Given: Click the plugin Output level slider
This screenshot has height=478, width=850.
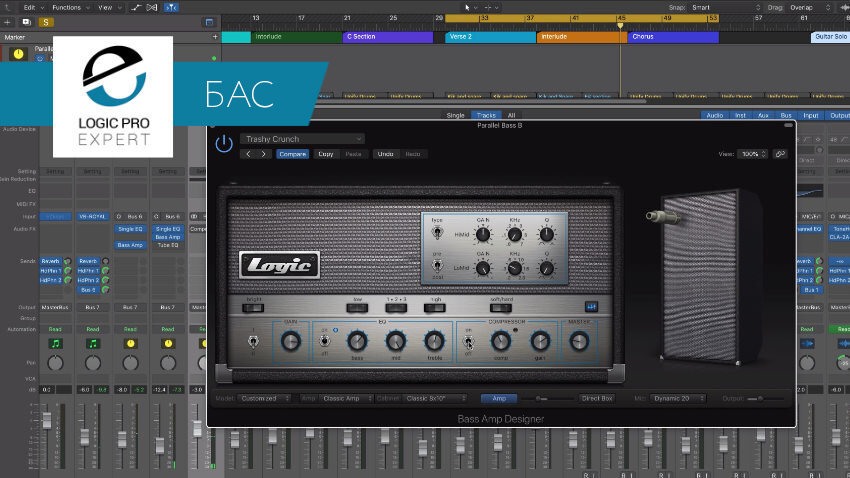Looking at the screenshot, I should (x=766, y=398).
